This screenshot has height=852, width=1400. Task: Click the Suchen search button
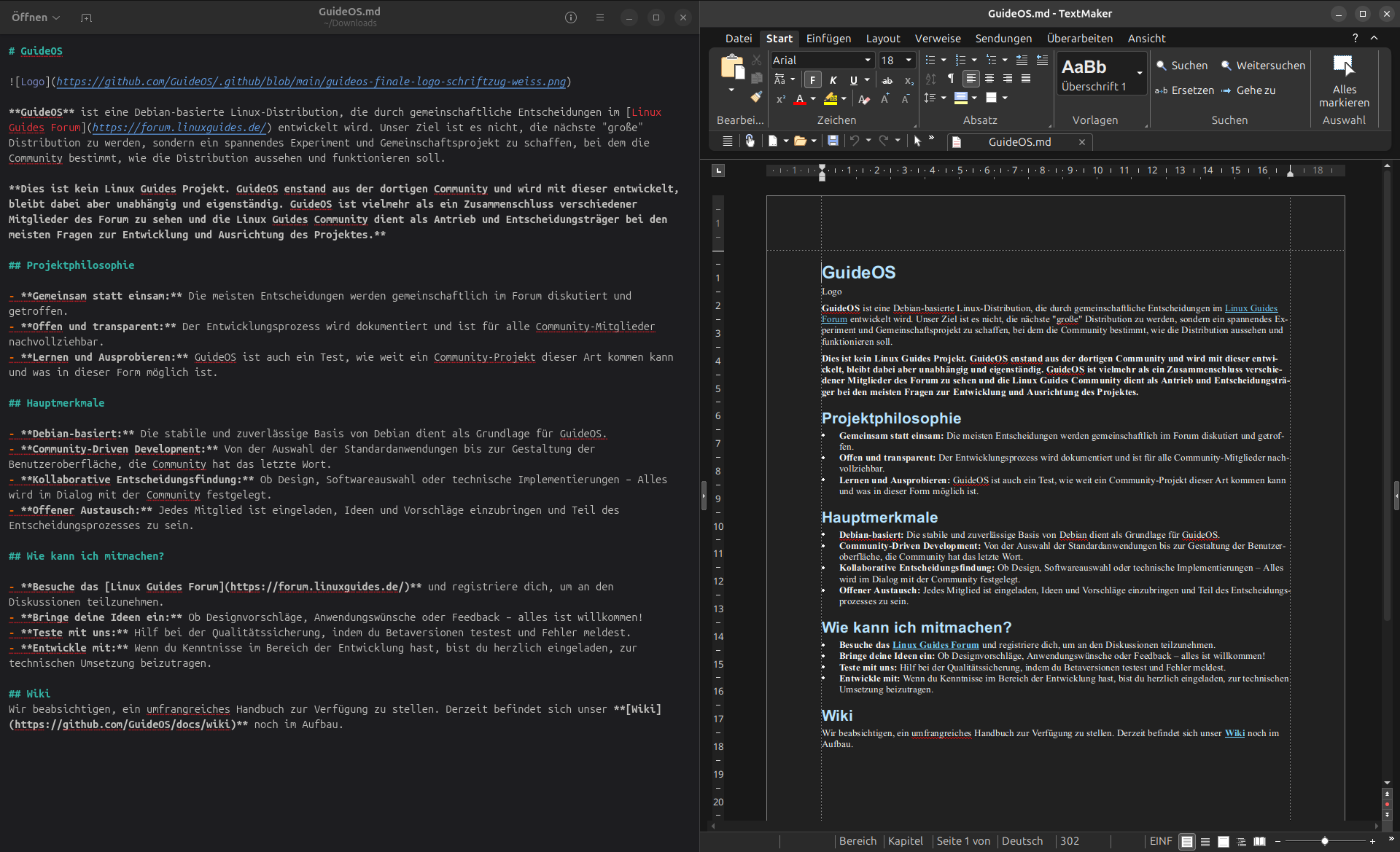[1182, 66]
